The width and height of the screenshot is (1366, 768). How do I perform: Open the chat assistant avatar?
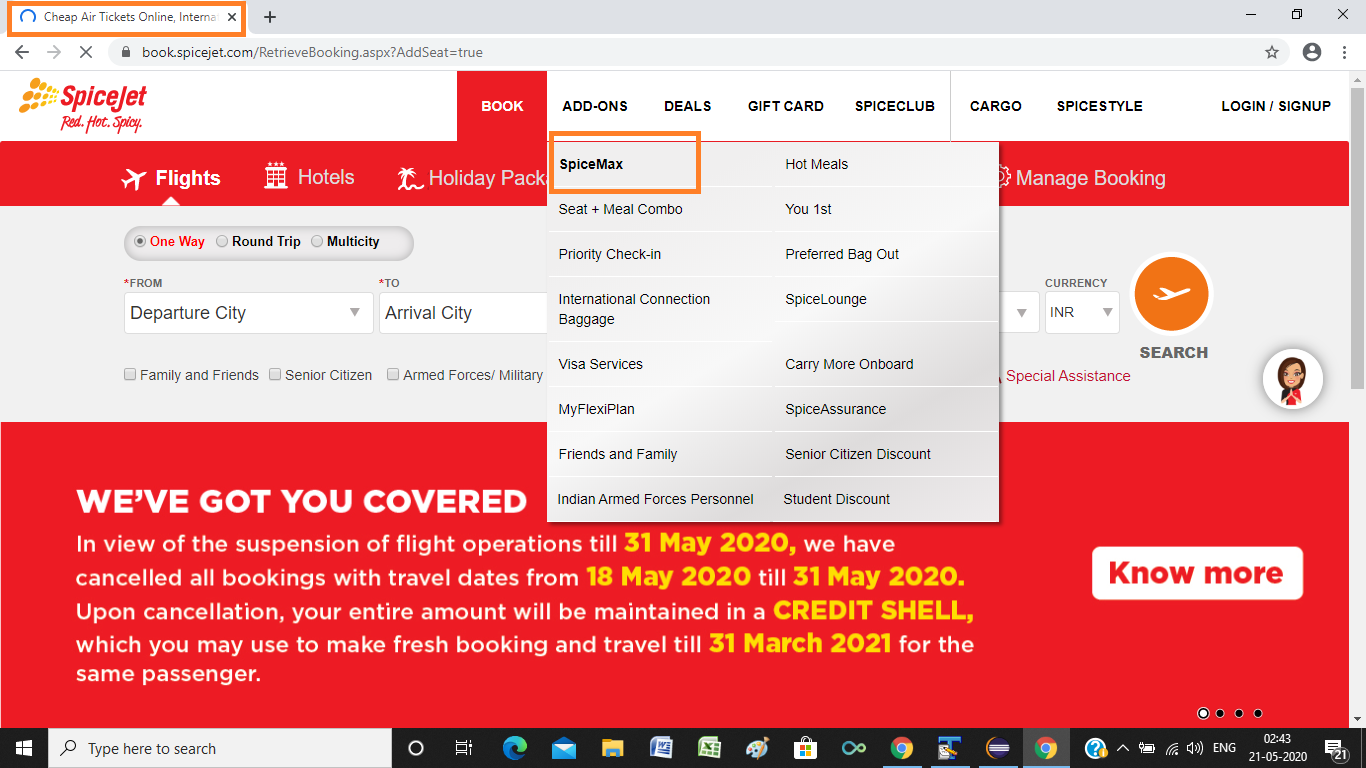1292,379
